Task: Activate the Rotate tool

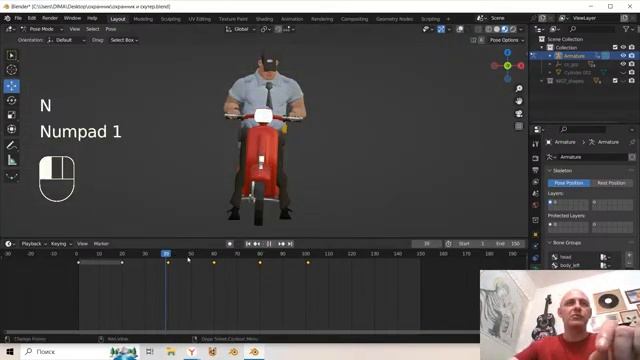Action: (11, 100)
